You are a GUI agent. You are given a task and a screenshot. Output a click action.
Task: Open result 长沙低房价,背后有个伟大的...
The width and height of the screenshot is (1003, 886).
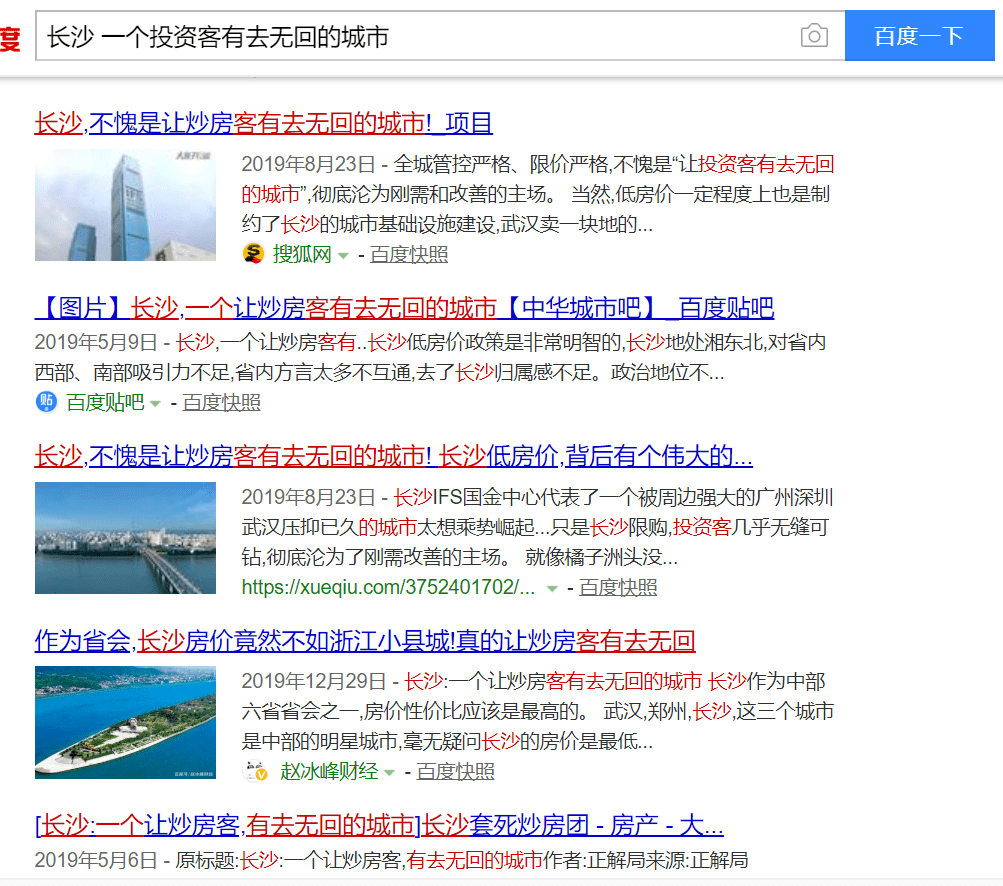[393, 456]
